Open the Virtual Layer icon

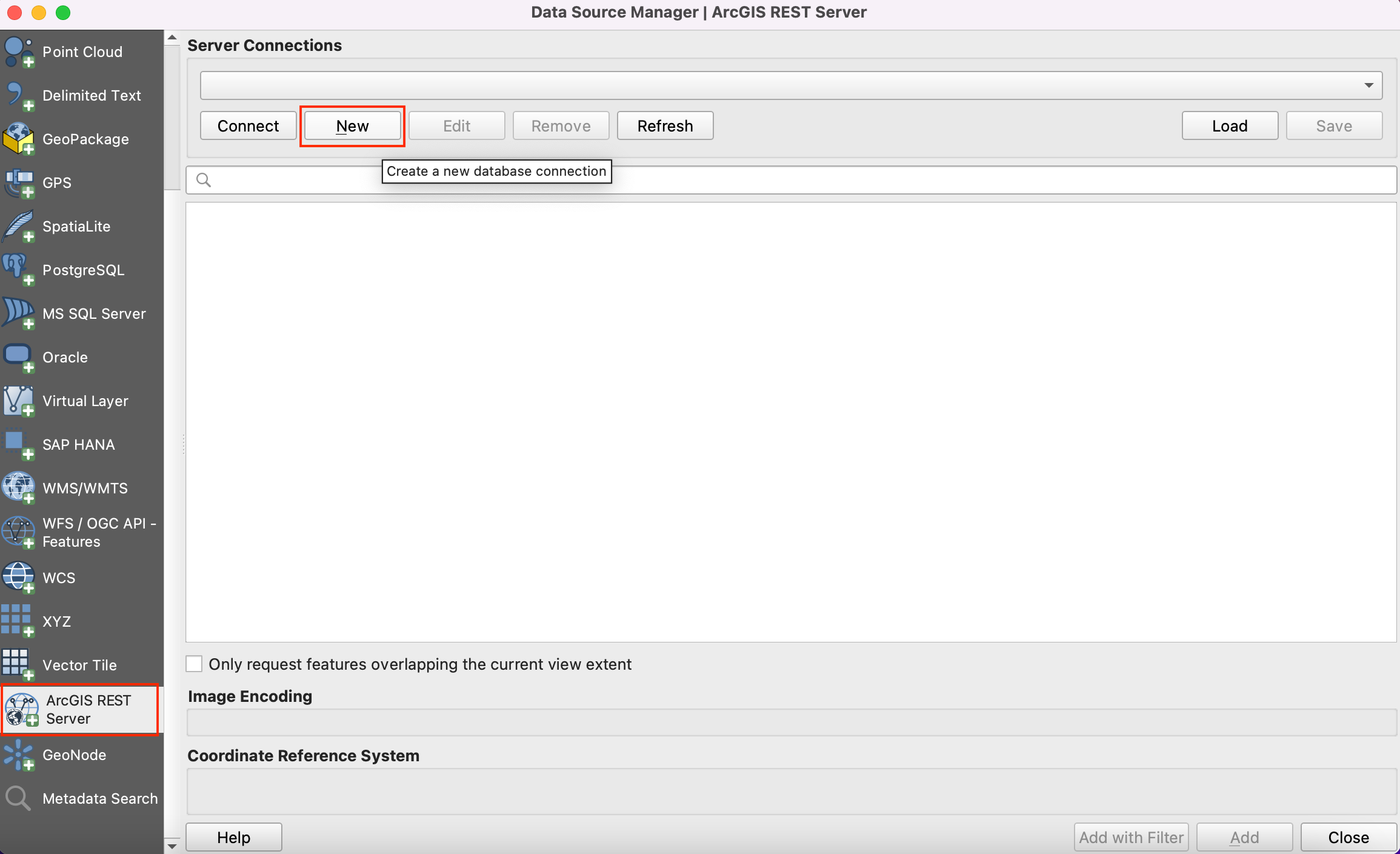click(18, 401)
